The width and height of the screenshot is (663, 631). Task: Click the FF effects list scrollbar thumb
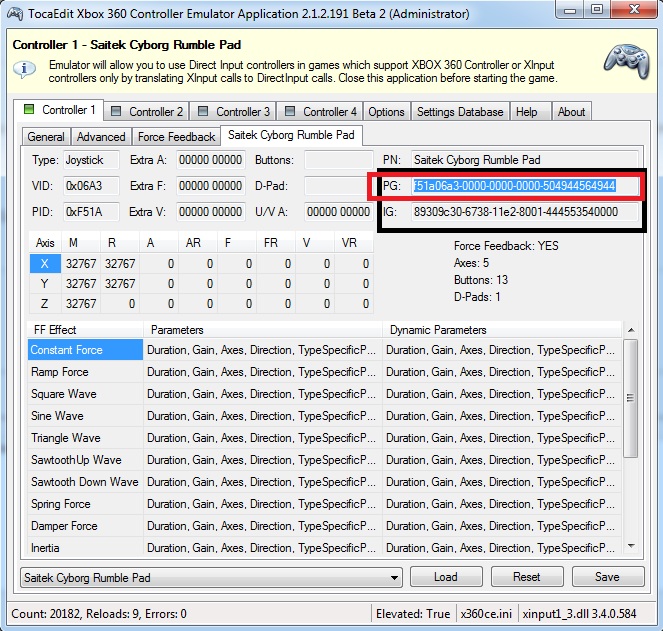point(630,398)
